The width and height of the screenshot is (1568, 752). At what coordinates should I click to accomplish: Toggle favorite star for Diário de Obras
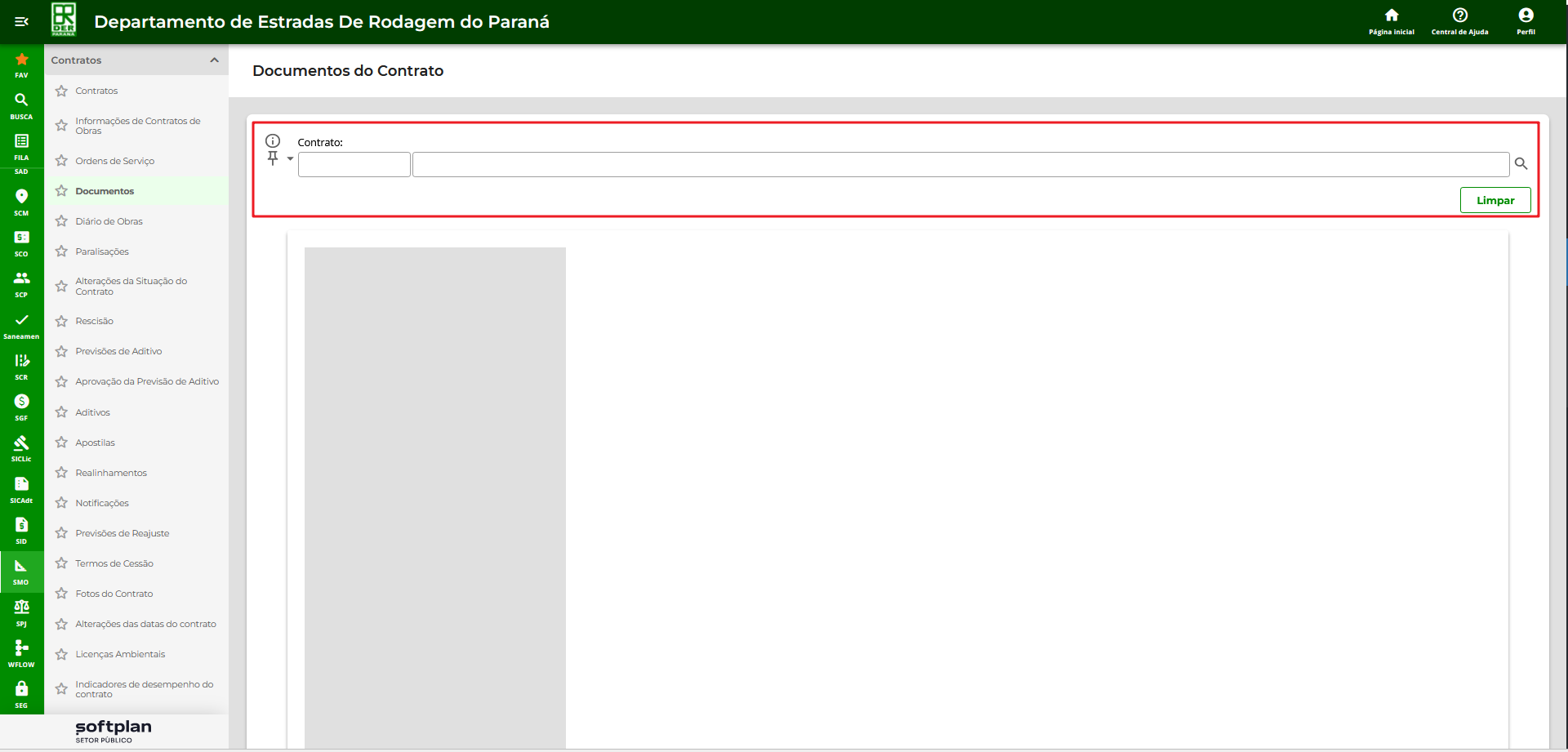coord(61,221)
